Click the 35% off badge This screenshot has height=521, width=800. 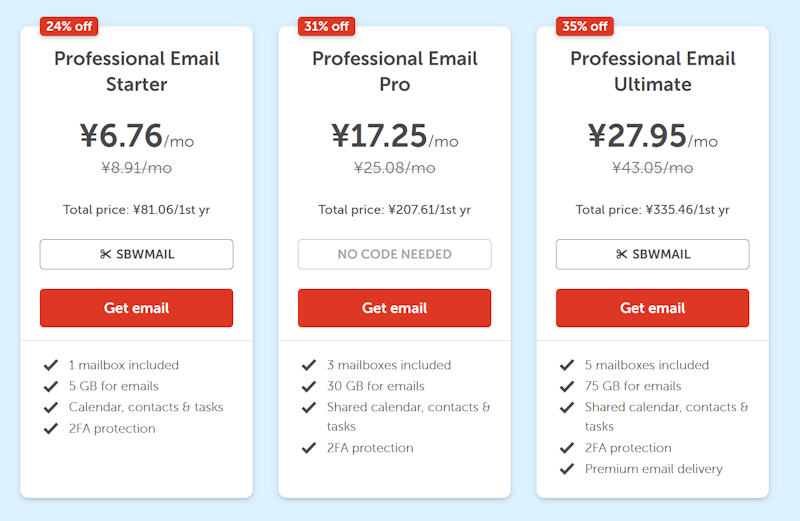pyautogui.click(x=585, y=26)
